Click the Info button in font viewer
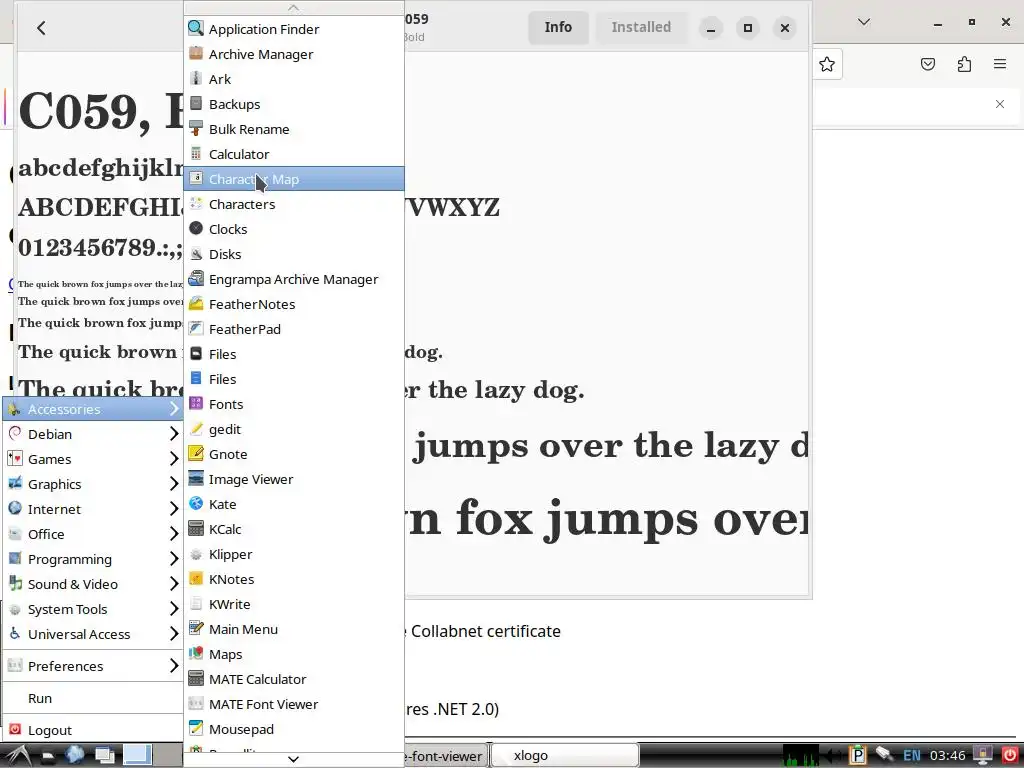The height and width of the screenshot is (768, 1024). click(558, 27)
